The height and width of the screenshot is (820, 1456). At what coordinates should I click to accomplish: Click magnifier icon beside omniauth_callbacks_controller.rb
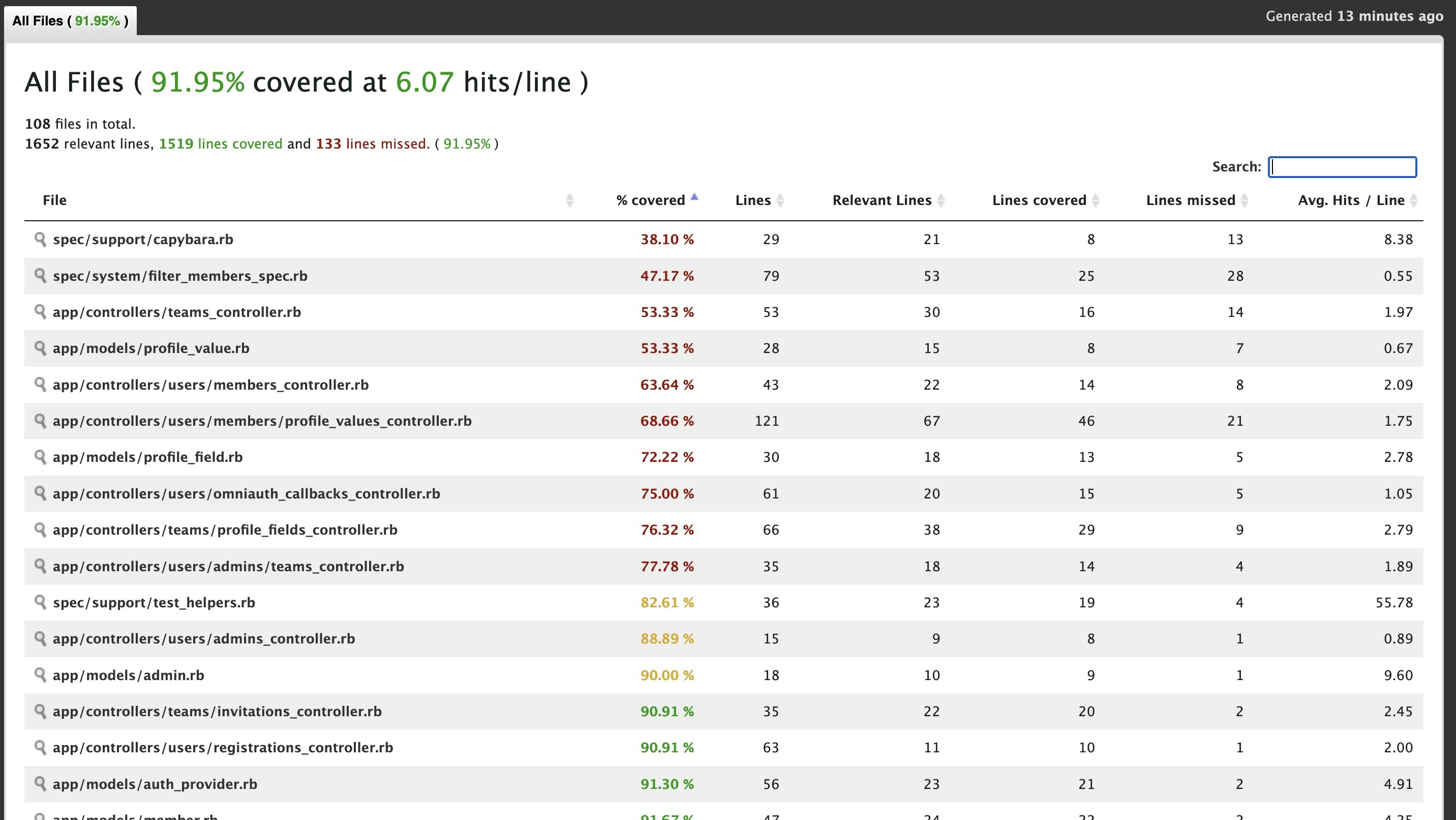(40, 493)
